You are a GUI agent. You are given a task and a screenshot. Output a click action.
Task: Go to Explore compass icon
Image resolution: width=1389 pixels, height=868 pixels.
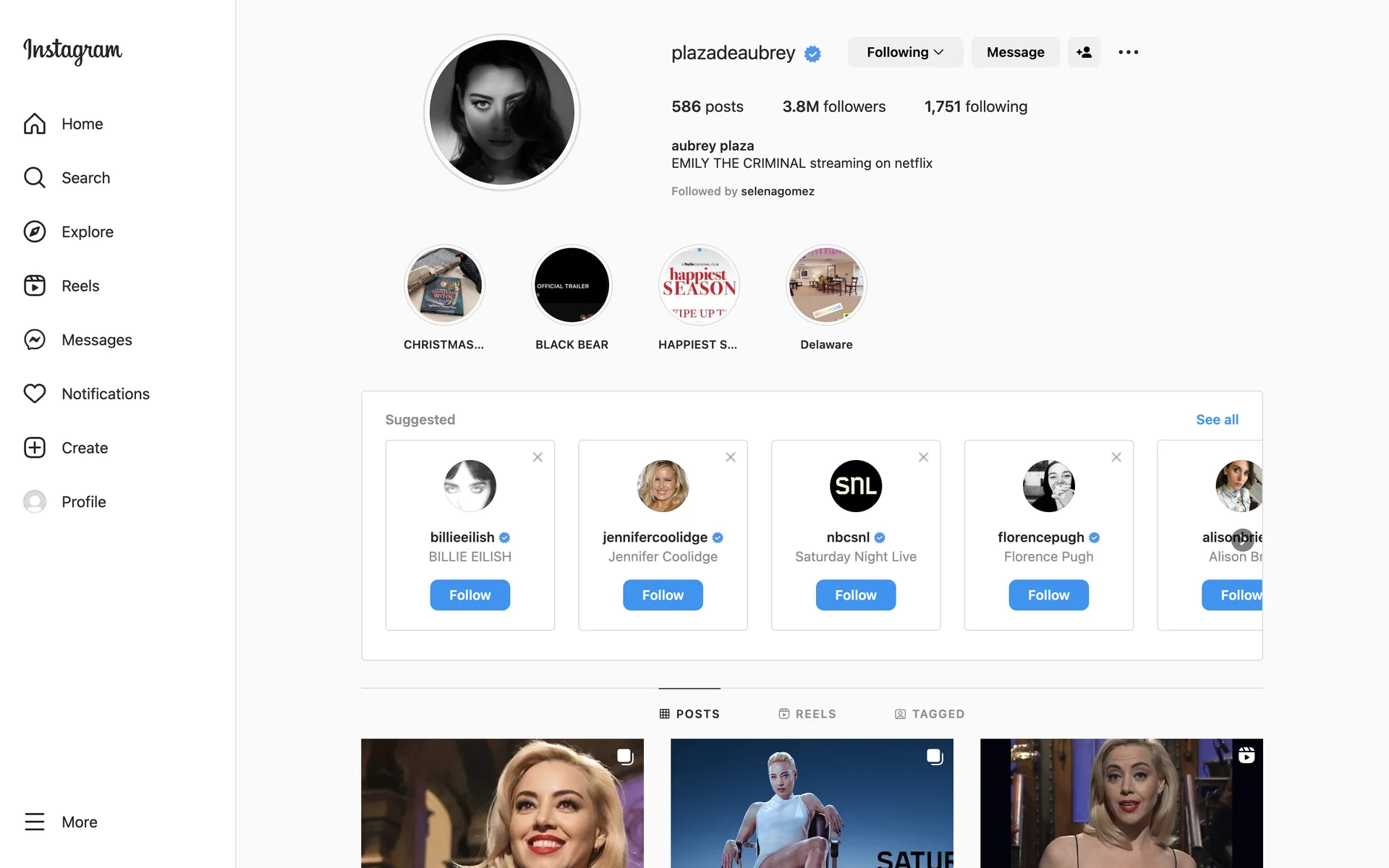35,231
